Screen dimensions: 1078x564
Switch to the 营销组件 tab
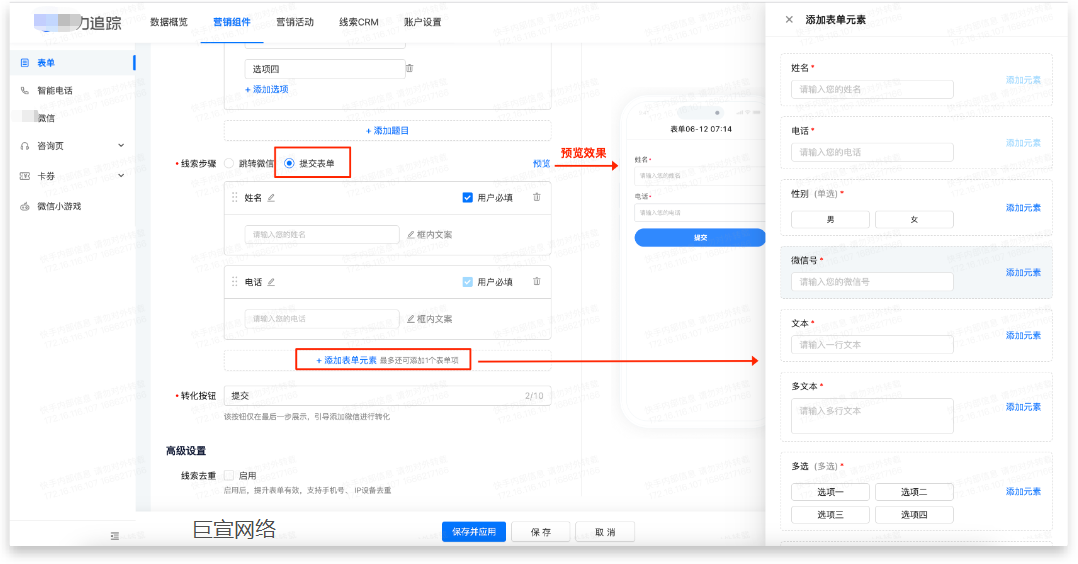[232, 22]
